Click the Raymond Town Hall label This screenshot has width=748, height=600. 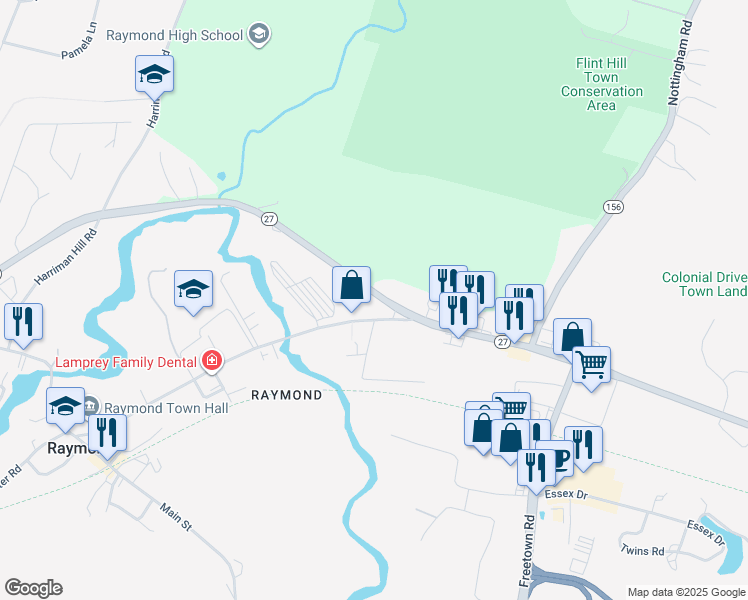coord(166,408)
